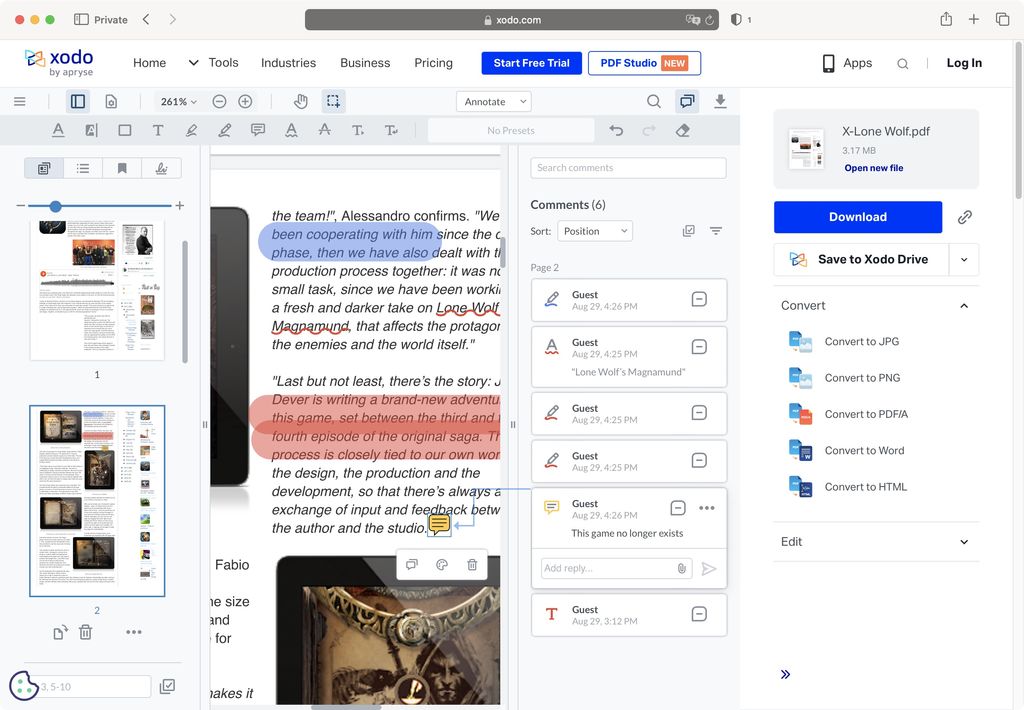Expand the Edit section in the right sidebar
Screen dimensions: 1024x710
click(875, 541)
